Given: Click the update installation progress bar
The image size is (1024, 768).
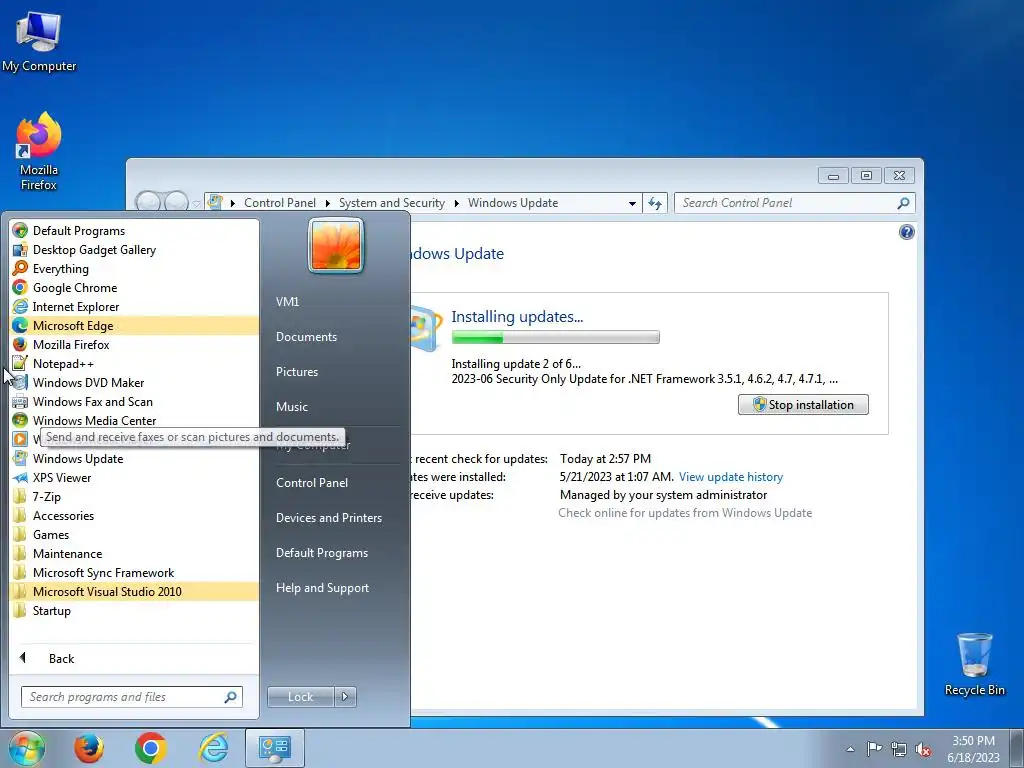Looking at the screenshot, I should point(555,337).
